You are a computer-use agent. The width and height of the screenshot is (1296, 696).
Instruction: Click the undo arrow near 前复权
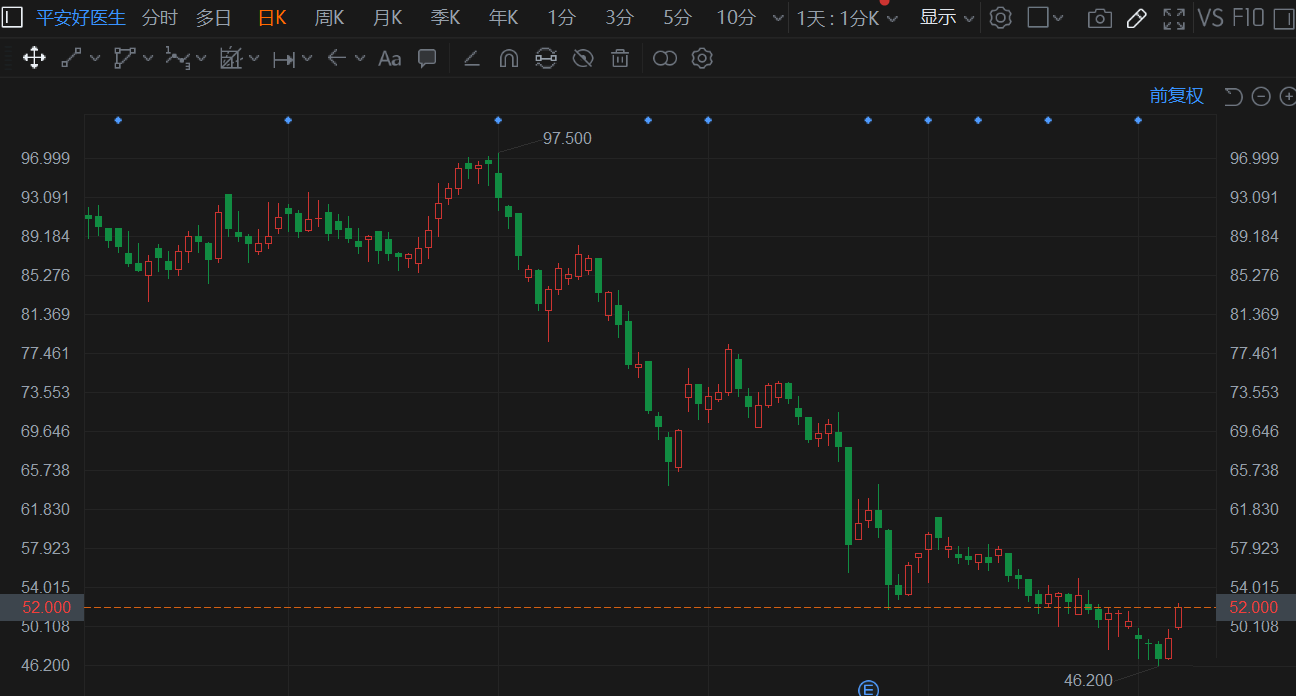click(1233, 96)
